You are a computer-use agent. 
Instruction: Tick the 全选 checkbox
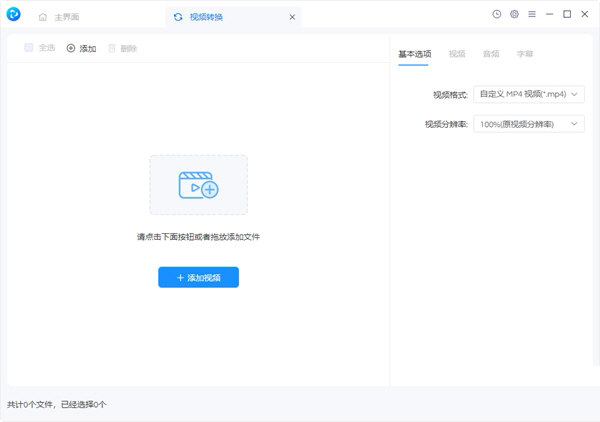coord(29,48)
